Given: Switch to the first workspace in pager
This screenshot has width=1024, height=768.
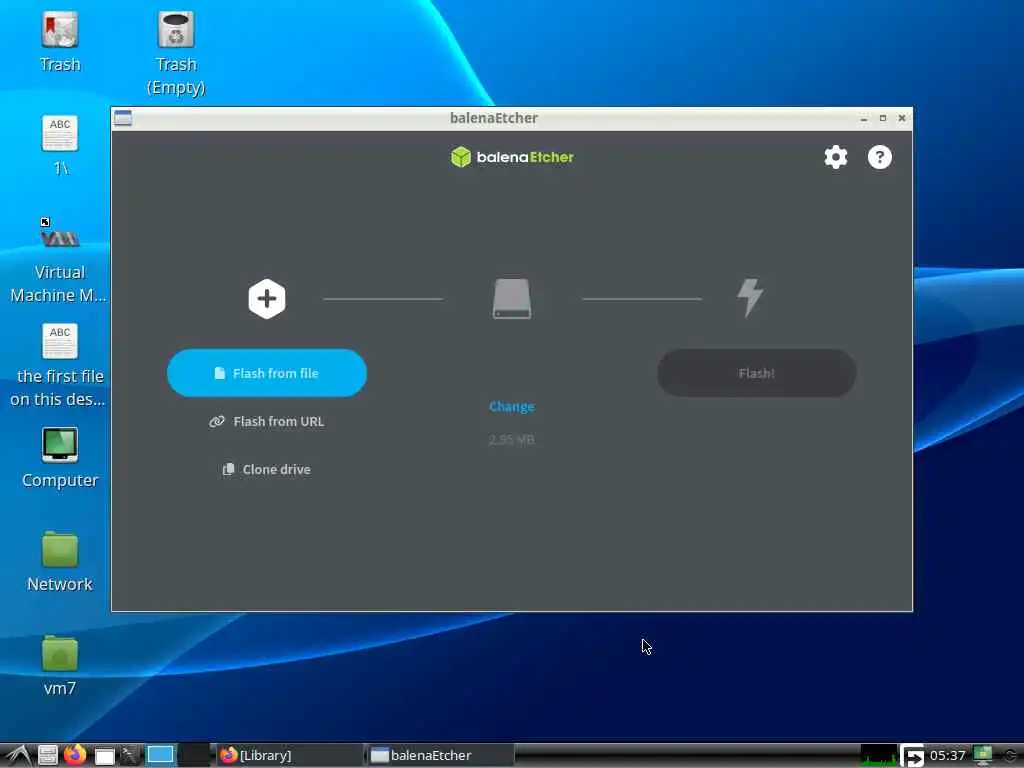Looking at the screenshot, I should point(160,755).
